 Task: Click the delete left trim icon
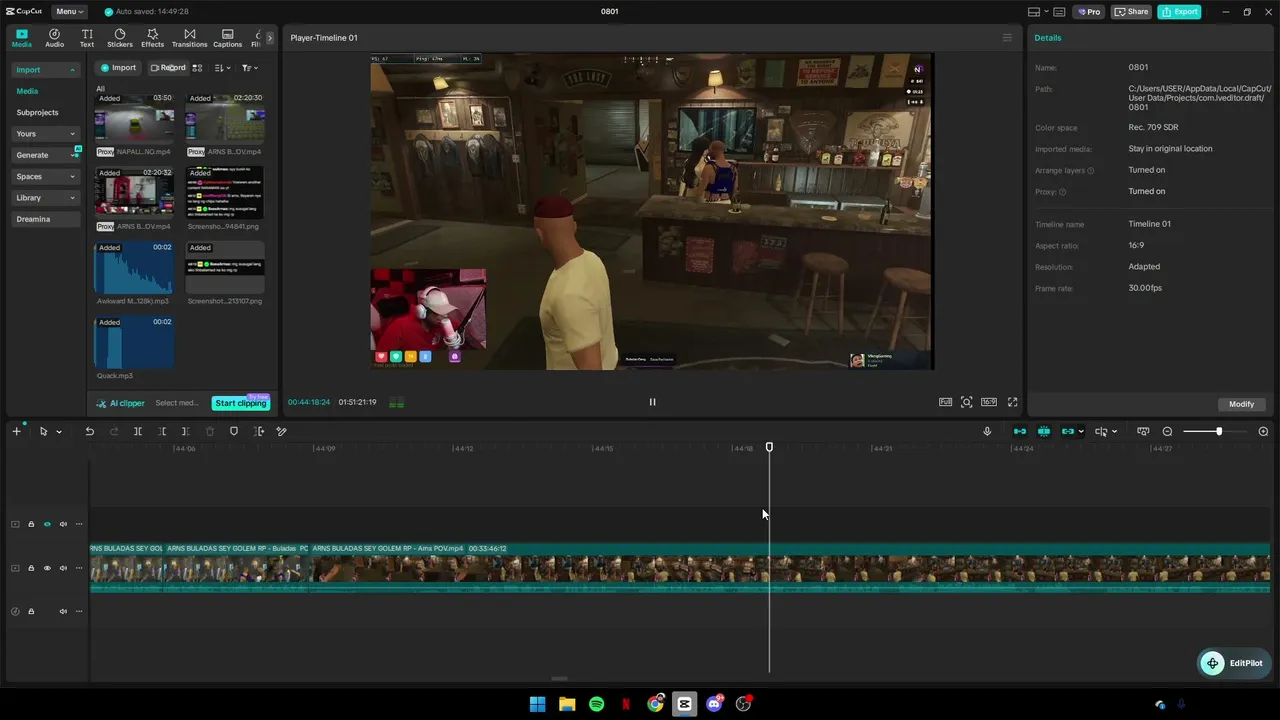point(162,431)
